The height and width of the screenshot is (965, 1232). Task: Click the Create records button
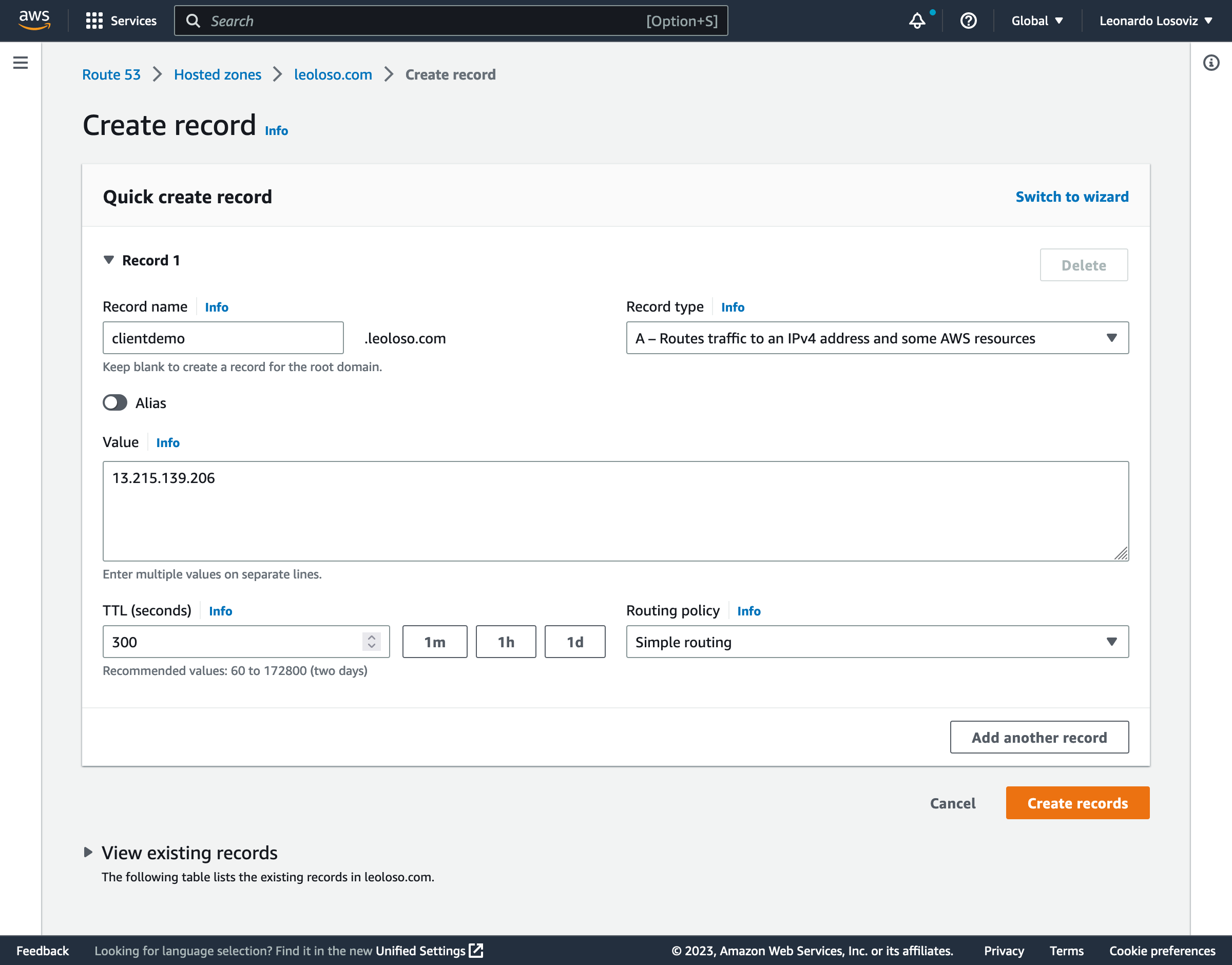click(1076, 803)
